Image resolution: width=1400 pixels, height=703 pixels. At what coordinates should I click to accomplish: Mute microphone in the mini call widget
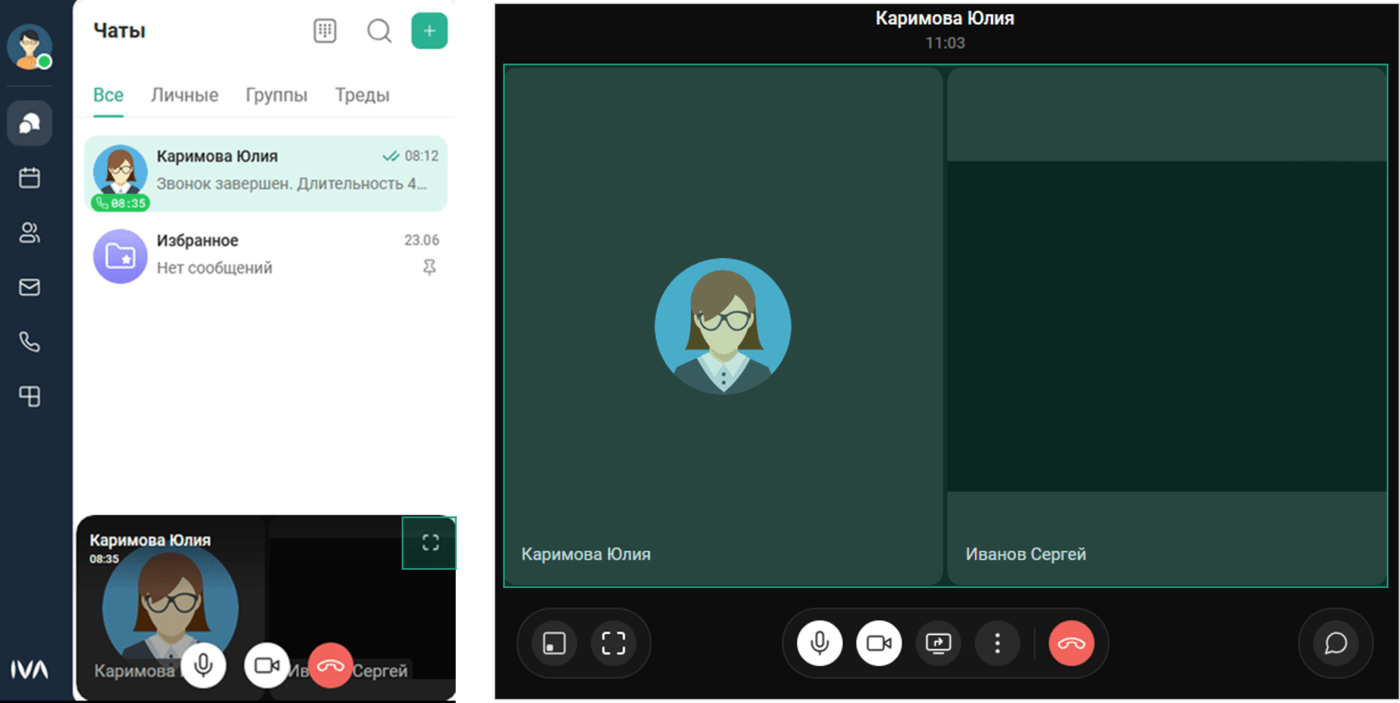(203, 665)
